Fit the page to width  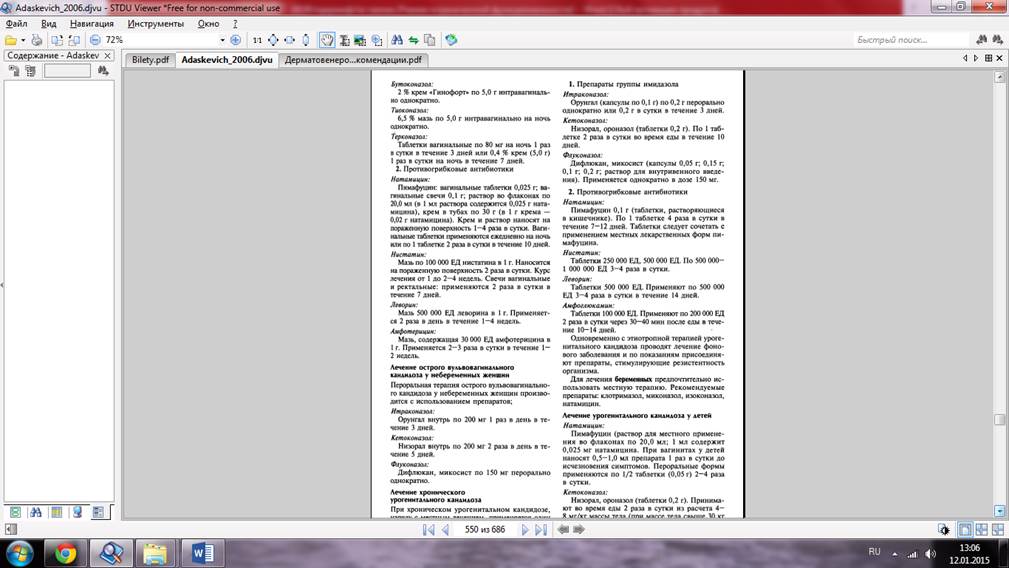pyautogui.click(x=290, y=40)
